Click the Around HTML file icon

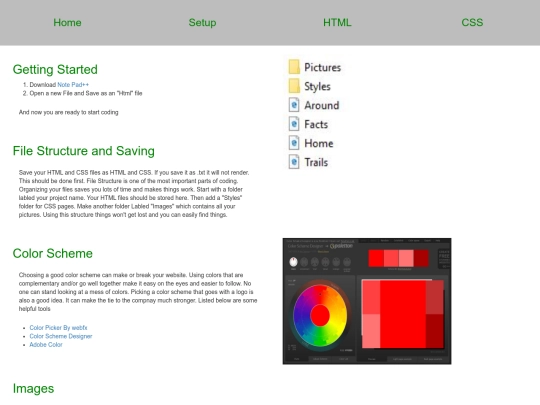(x=294, y=105)
